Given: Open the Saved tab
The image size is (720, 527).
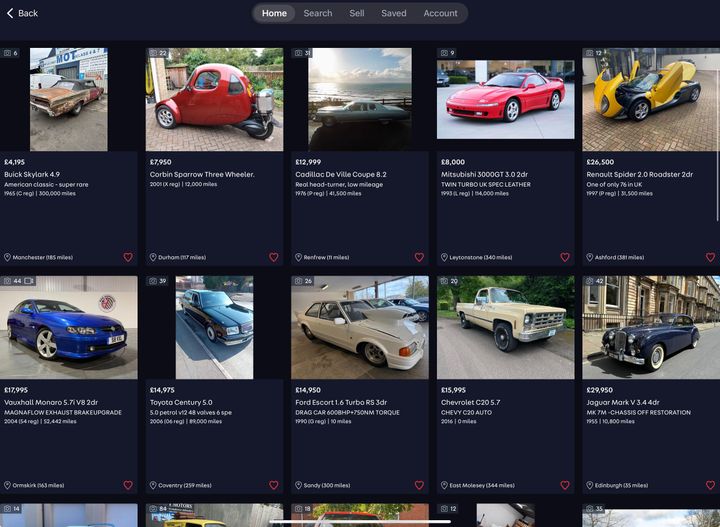Looking at the screenshot, I should click(x=393, y=13).
